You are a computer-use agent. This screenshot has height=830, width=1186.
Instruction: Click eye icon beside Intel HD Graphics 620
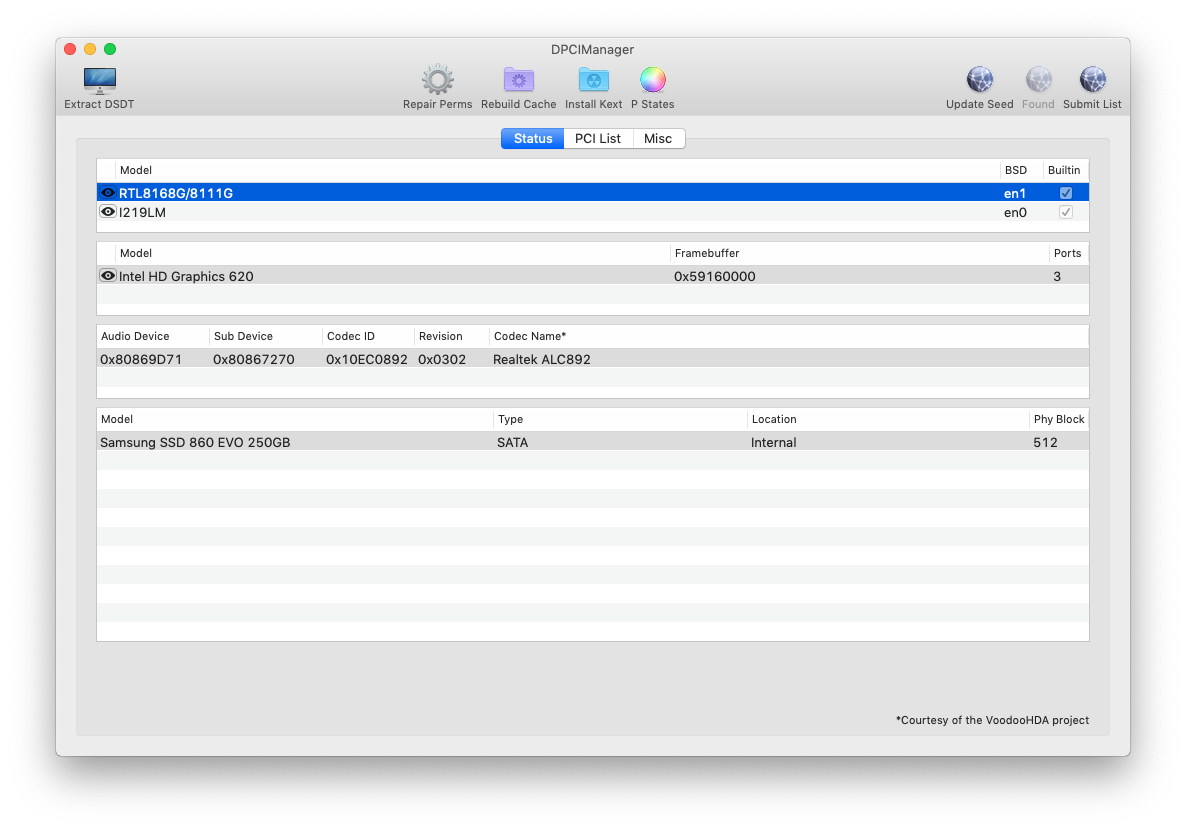coord(108,275)
